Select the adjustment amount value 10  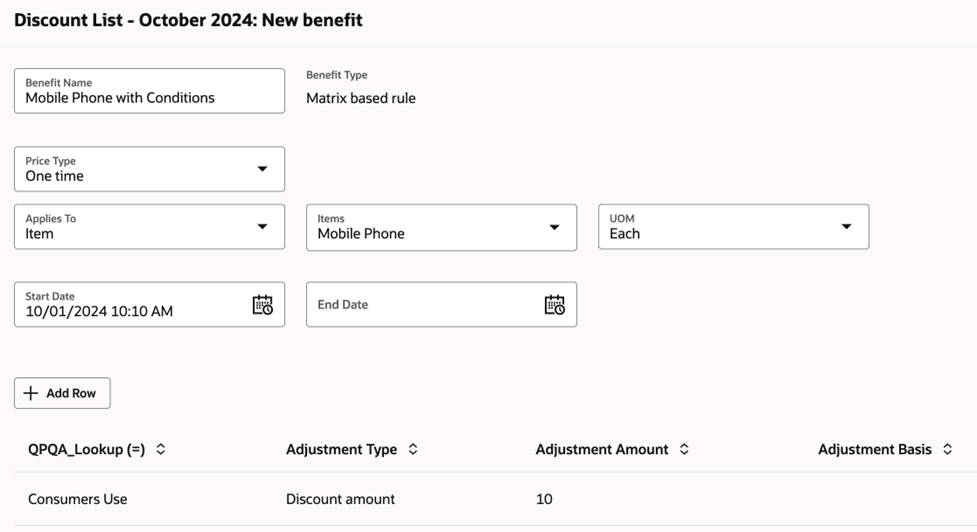click(544, 499)
